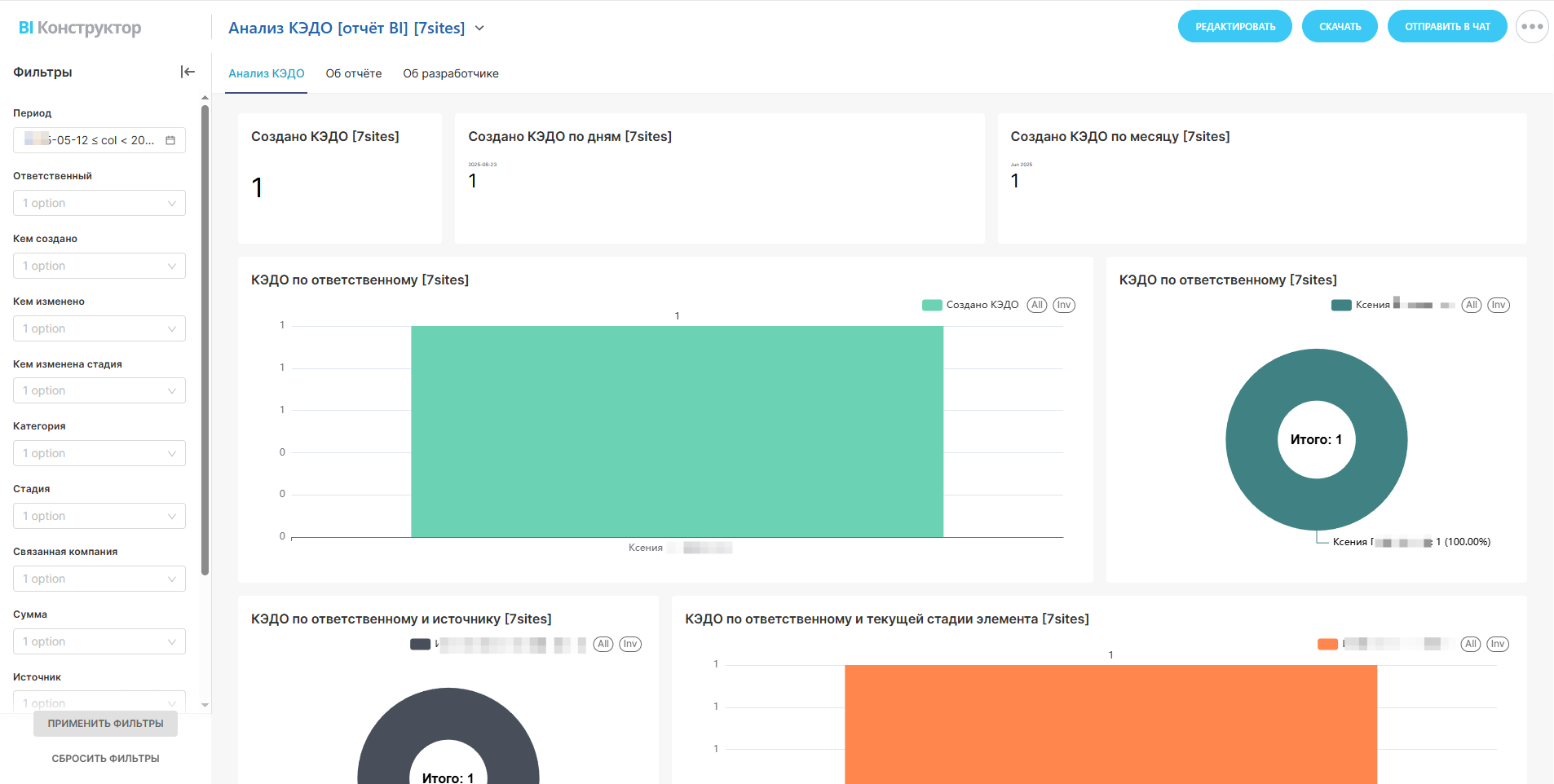Toggle the Создано КЭДО green legend swatch

[x=932, y=305]
